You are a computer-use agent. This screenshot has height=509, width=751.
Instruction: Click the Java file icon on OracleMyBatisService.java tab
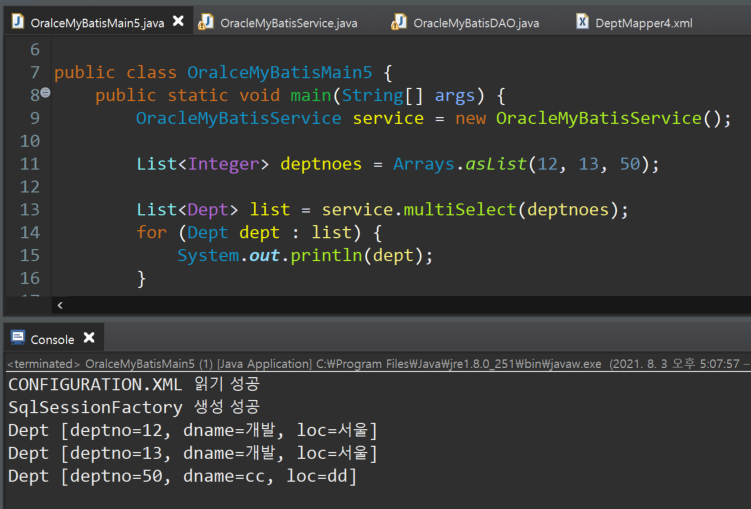tap(206, 22)
